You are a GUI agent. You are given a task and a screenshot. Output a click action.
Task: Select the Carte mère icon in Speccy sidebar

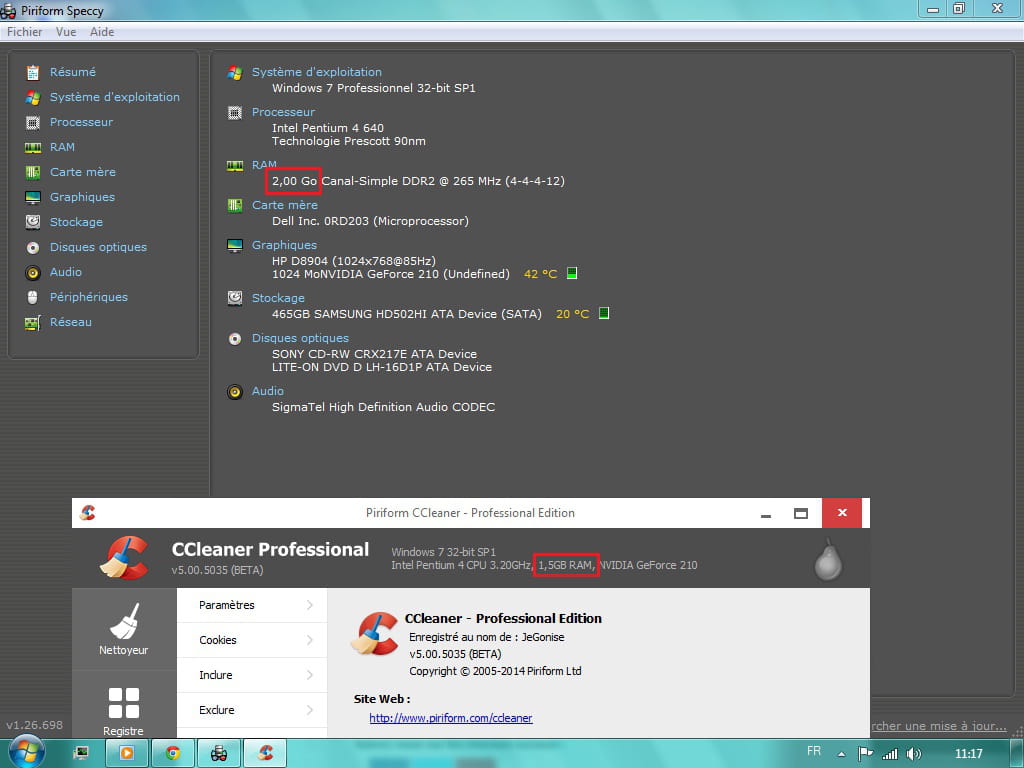33,172
